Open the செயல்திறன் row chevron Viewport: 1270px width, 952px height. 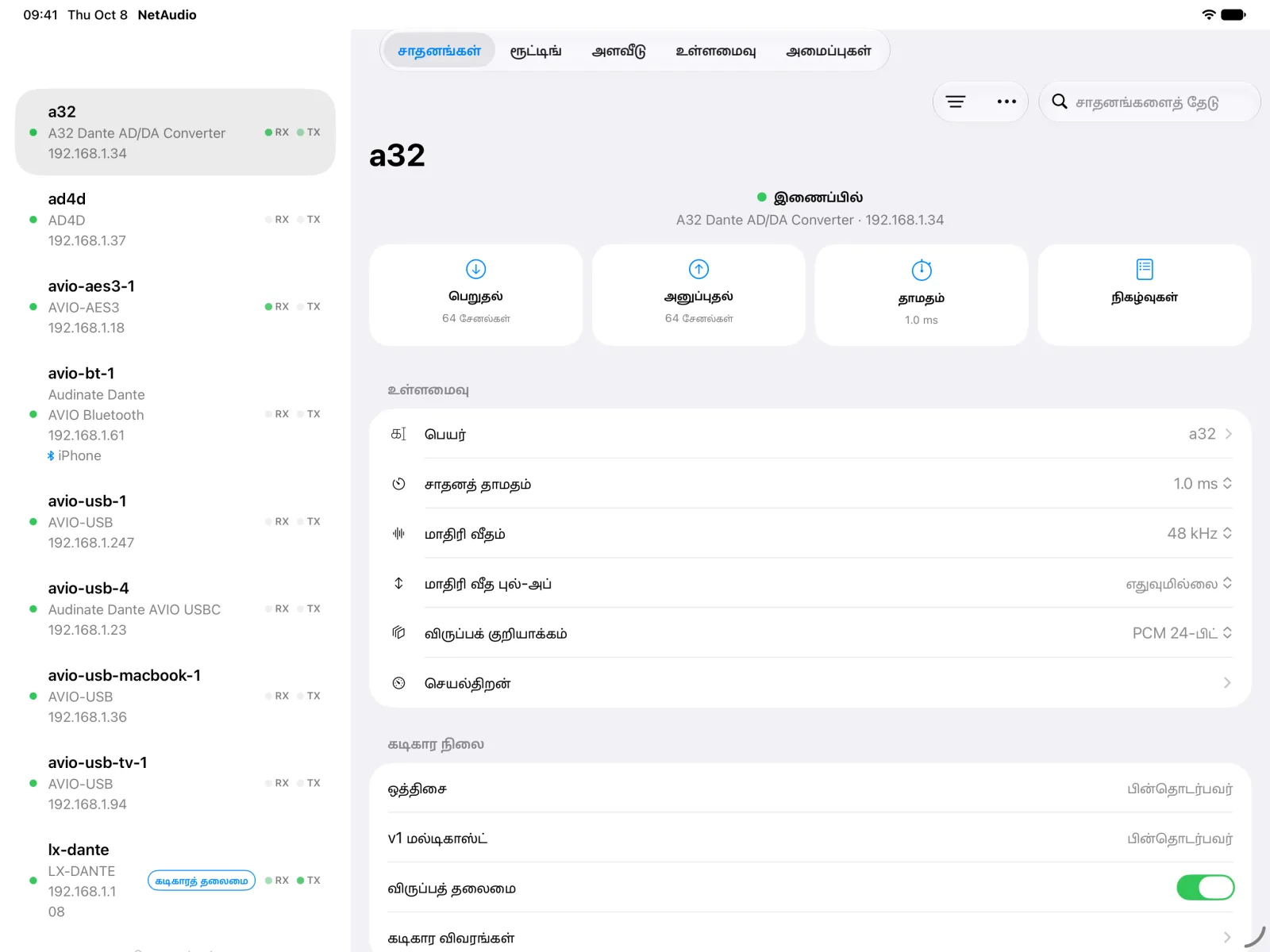1227,683
